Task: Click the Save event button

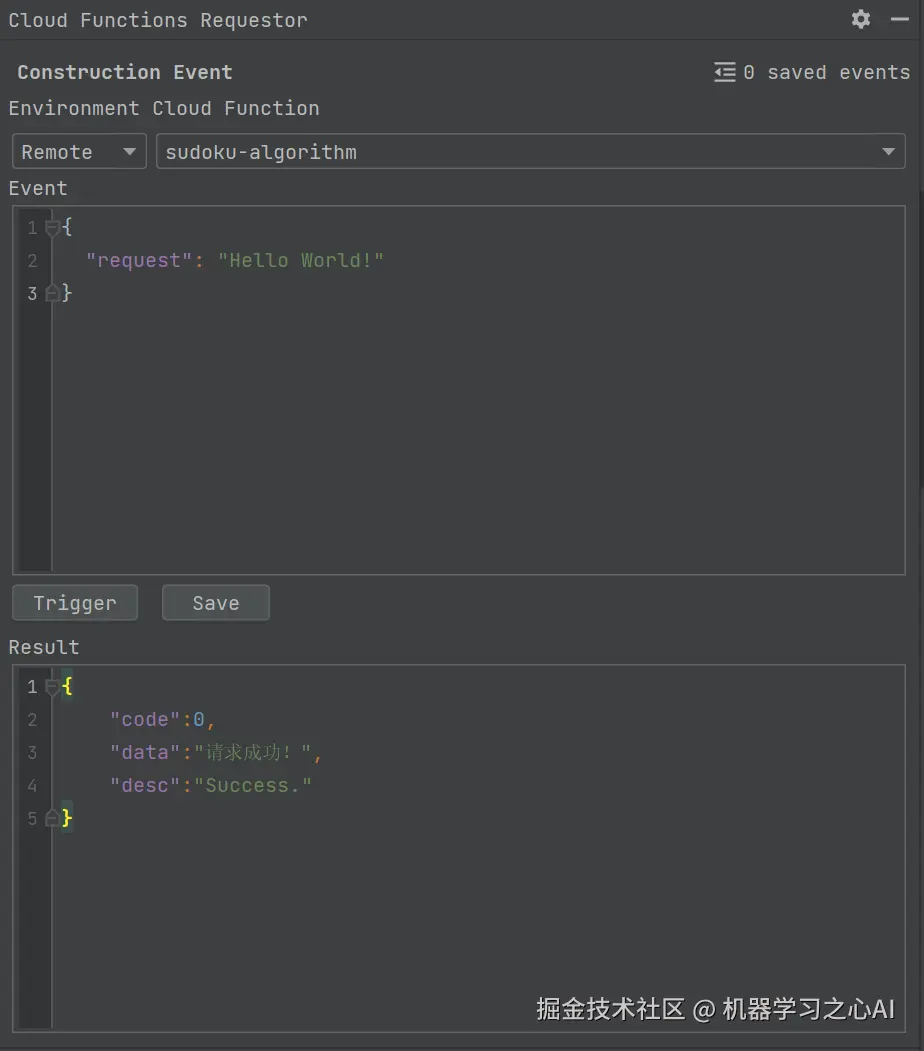Action: coord(216,603)
